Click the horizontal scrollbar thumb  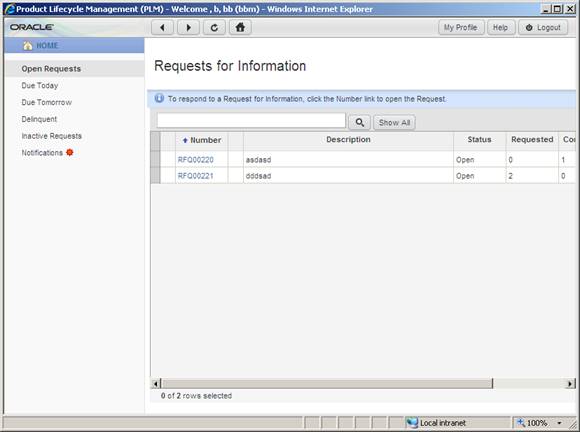pos(327,384)
